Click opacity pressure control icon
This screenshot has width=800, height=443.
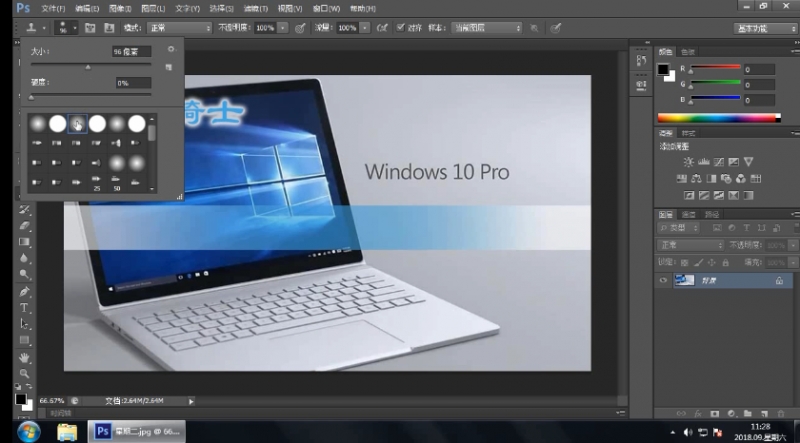pyautogui.click(x=300, y=28)
